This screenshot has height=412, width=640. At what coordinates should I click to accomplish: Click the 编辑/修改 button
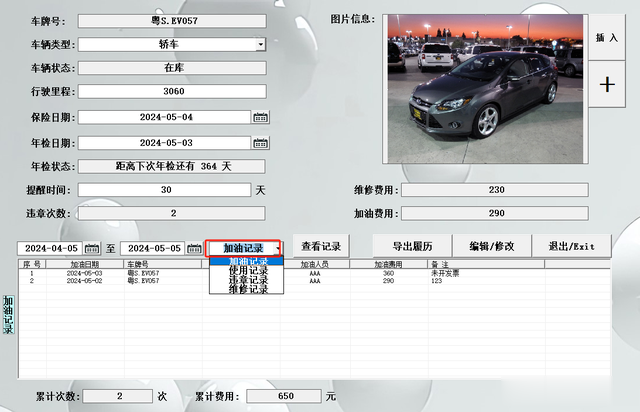pos(492,246)
